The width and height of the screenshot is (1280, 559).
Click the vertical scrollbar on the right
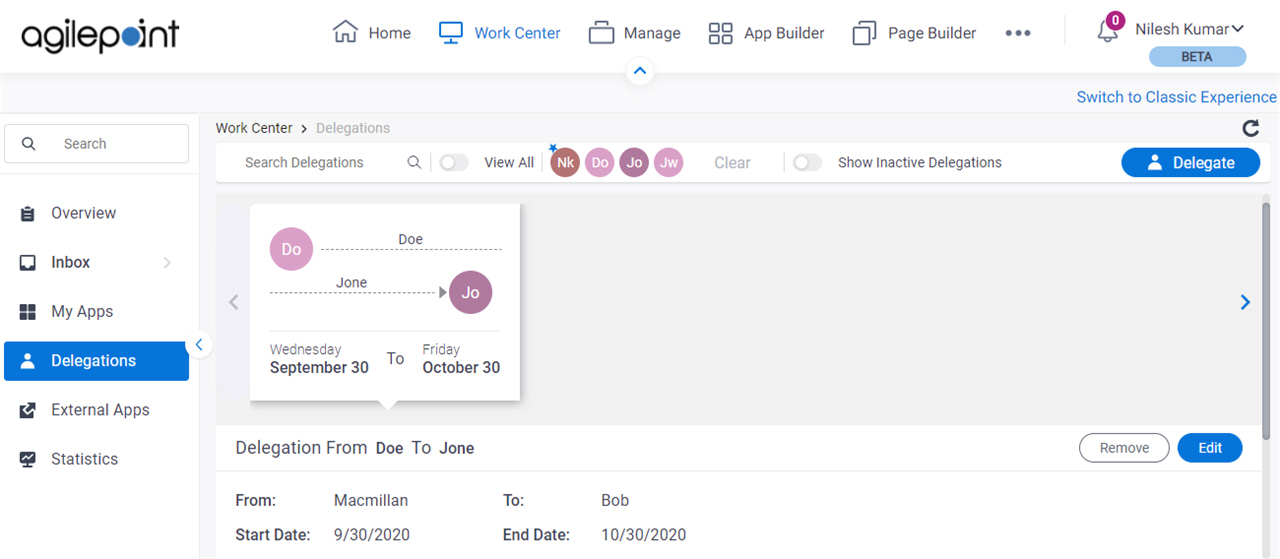[x=1267, y=320]
